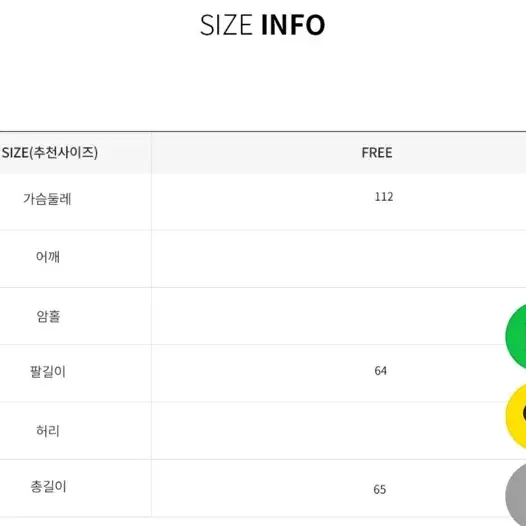Click the green floating circle button
Viewport: 526px width, 526px height.
[517, 336]
